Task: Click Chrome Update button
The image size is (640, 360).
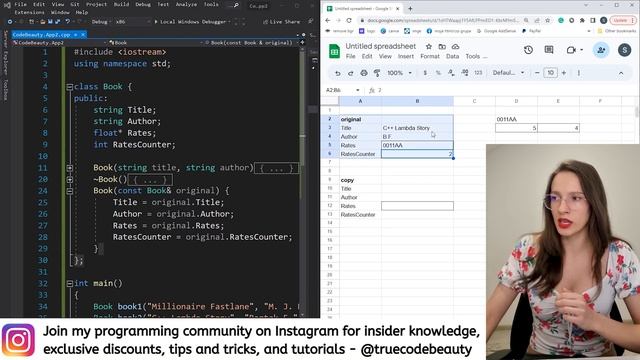Action: pyautogui.click(x=622, y=20)
